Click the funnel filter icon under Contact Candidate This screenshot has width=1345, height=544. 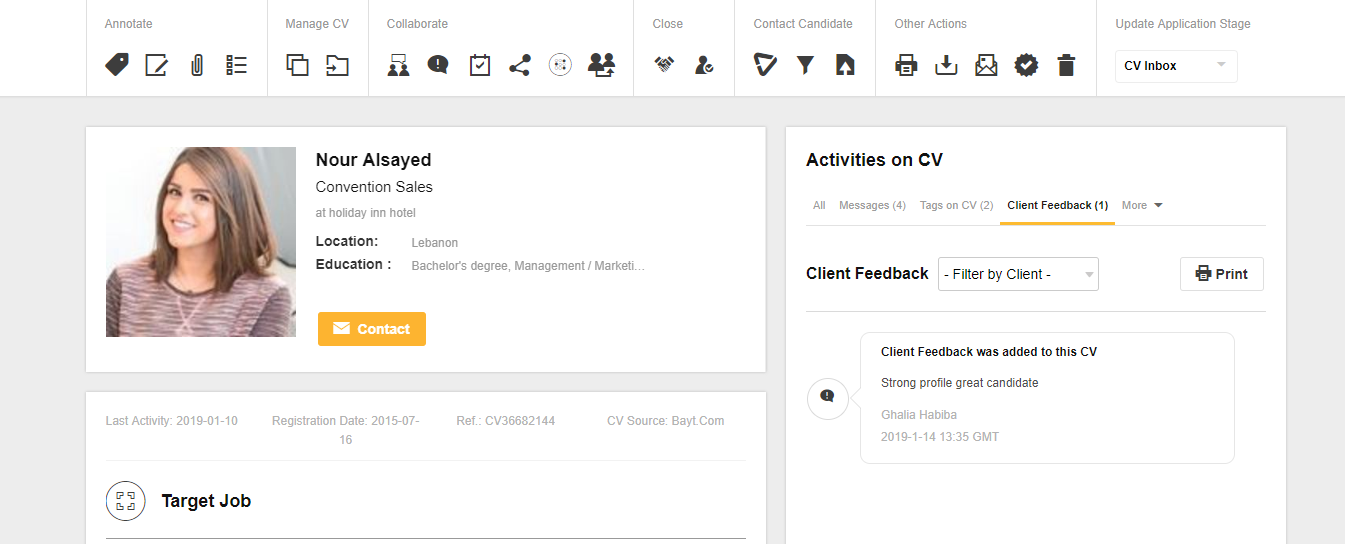click(x=805, y=66)
